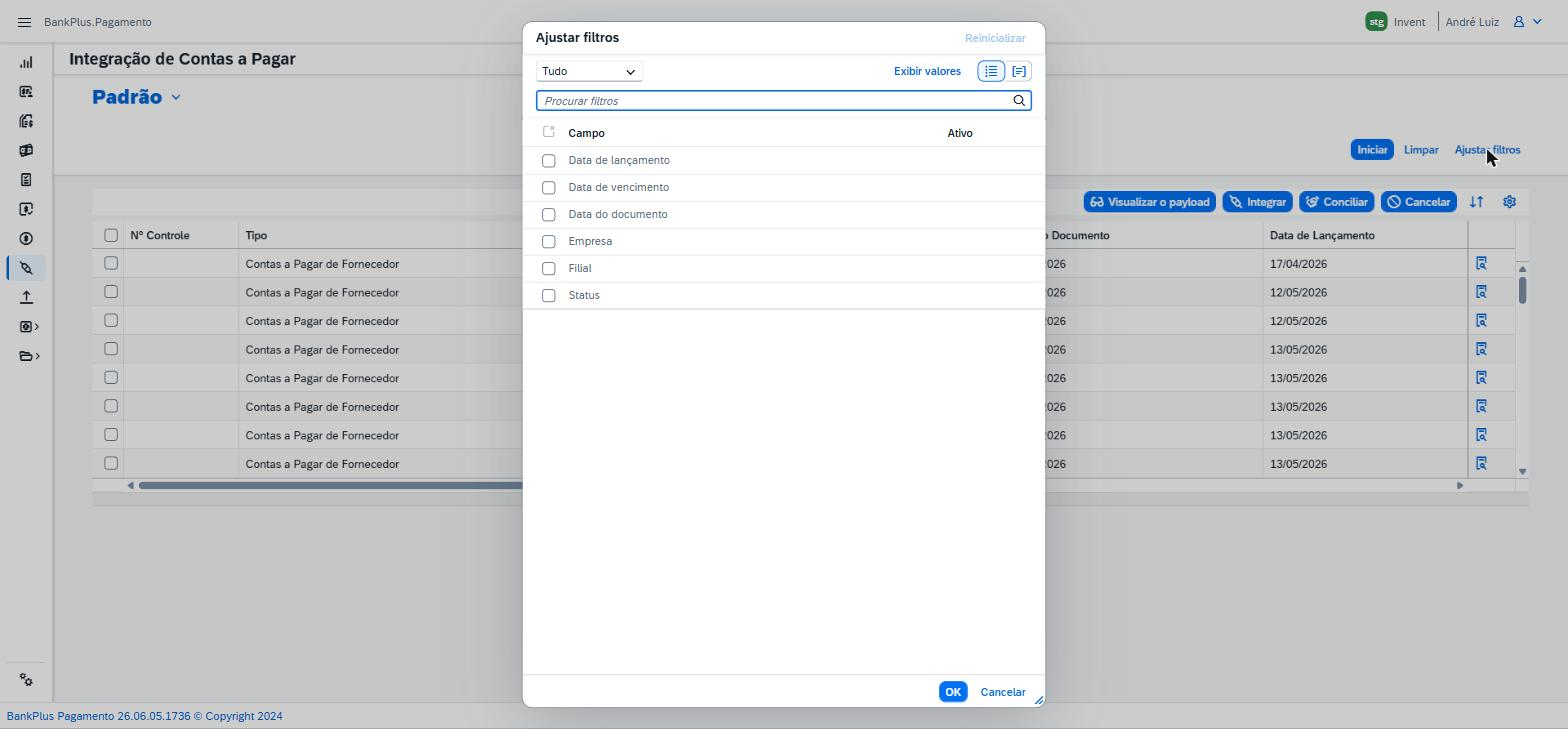Click the Iniciar button

1372,150
